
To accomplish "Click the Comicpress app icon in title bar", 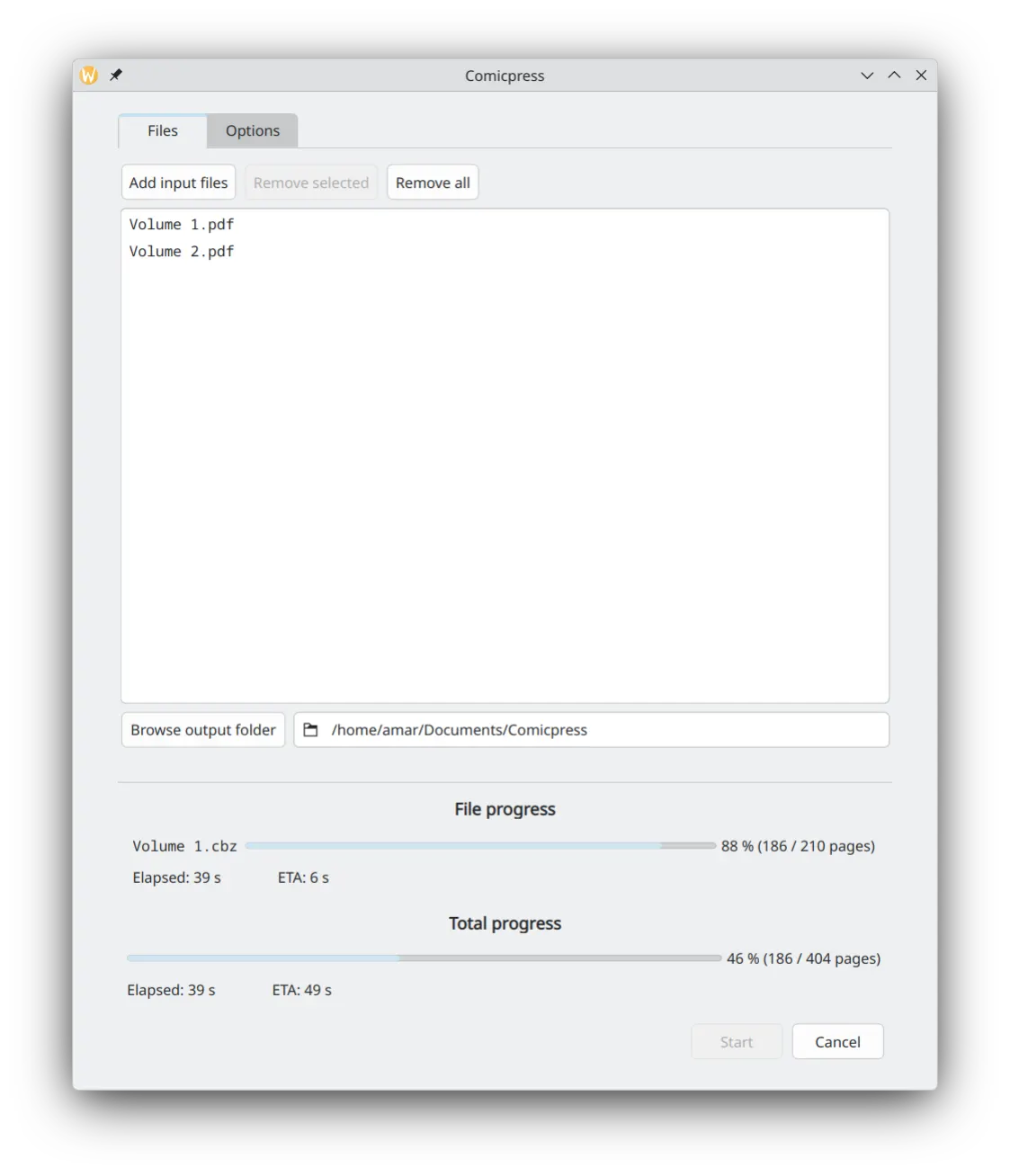I will point(89,76).
